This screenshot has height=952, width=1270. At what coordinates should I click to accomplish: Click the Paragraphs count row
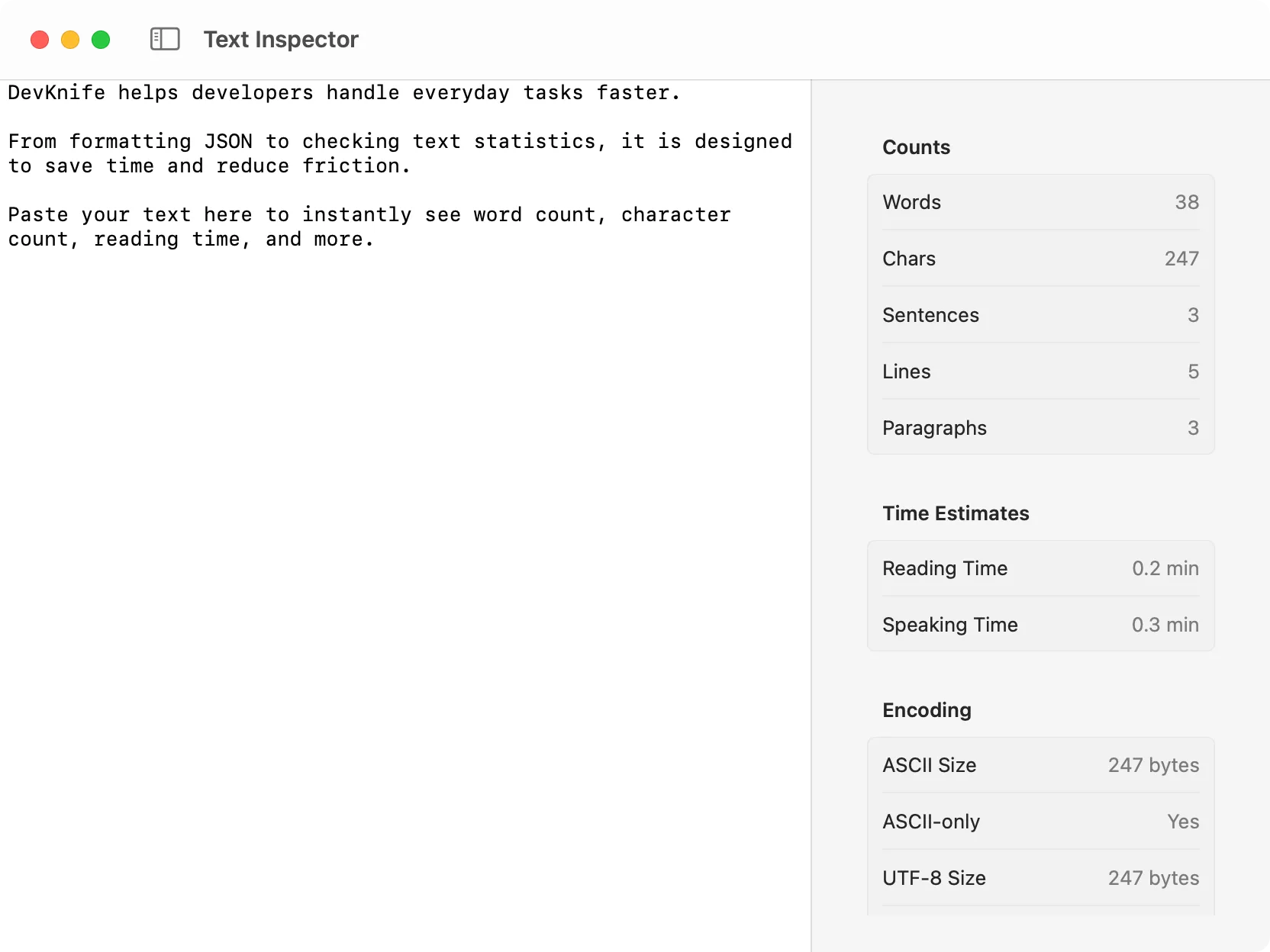coord(1040,428)
